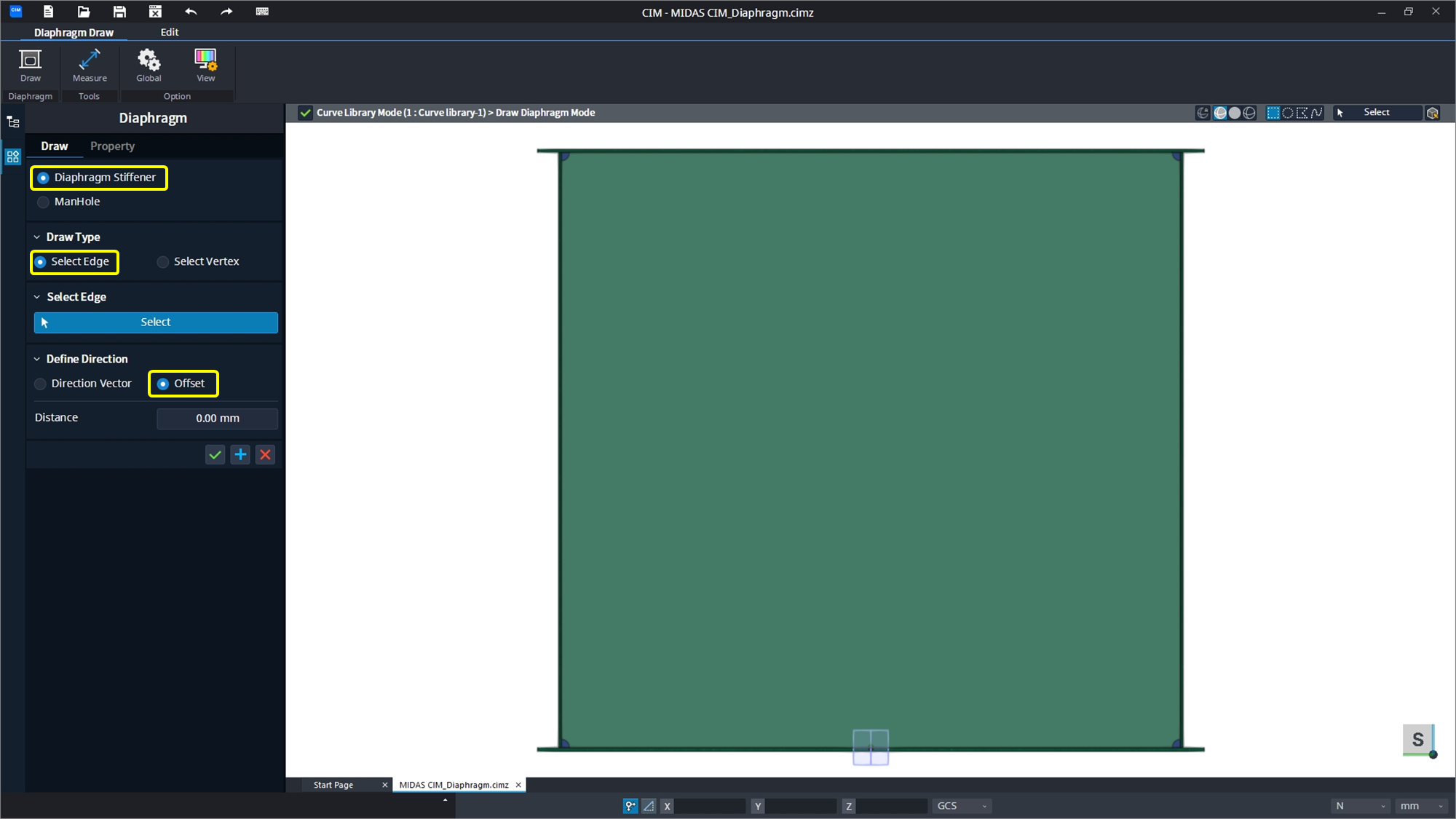Switch to the Property panel tab
Image resolution: width=1456 pixels, height=819 pixels.
click(112, 146)
